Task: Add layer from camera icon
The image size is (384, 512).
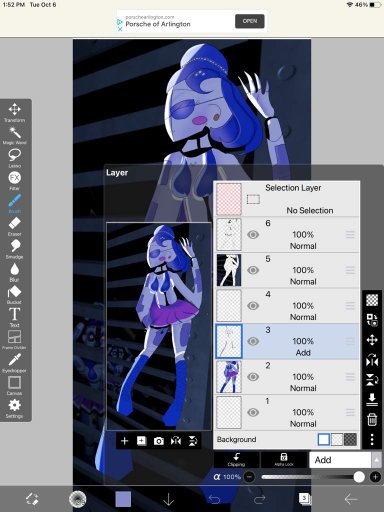Action: point(159,441)
